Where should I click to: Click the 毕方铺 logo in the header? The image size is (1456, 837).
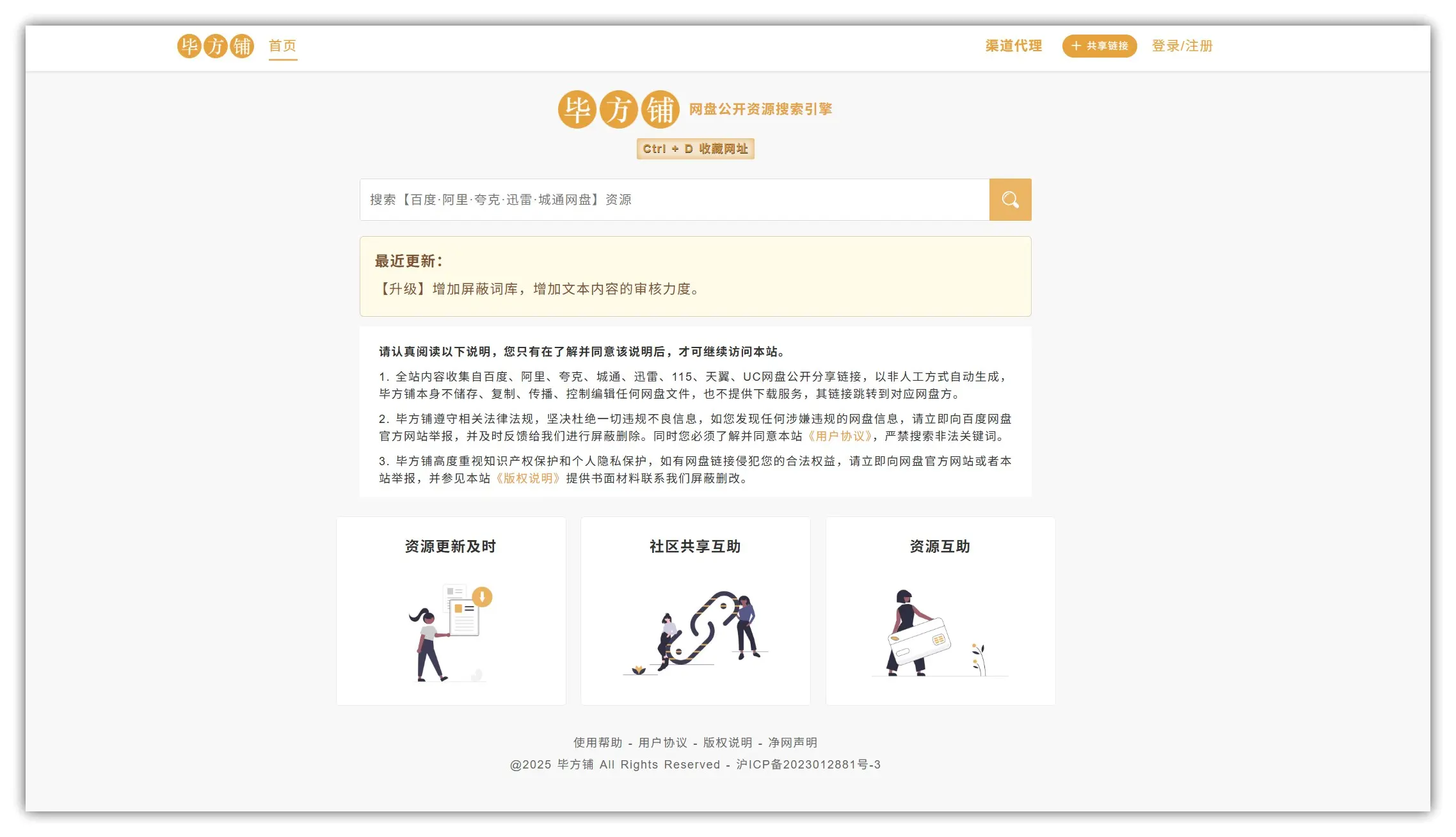pos(216,46)
